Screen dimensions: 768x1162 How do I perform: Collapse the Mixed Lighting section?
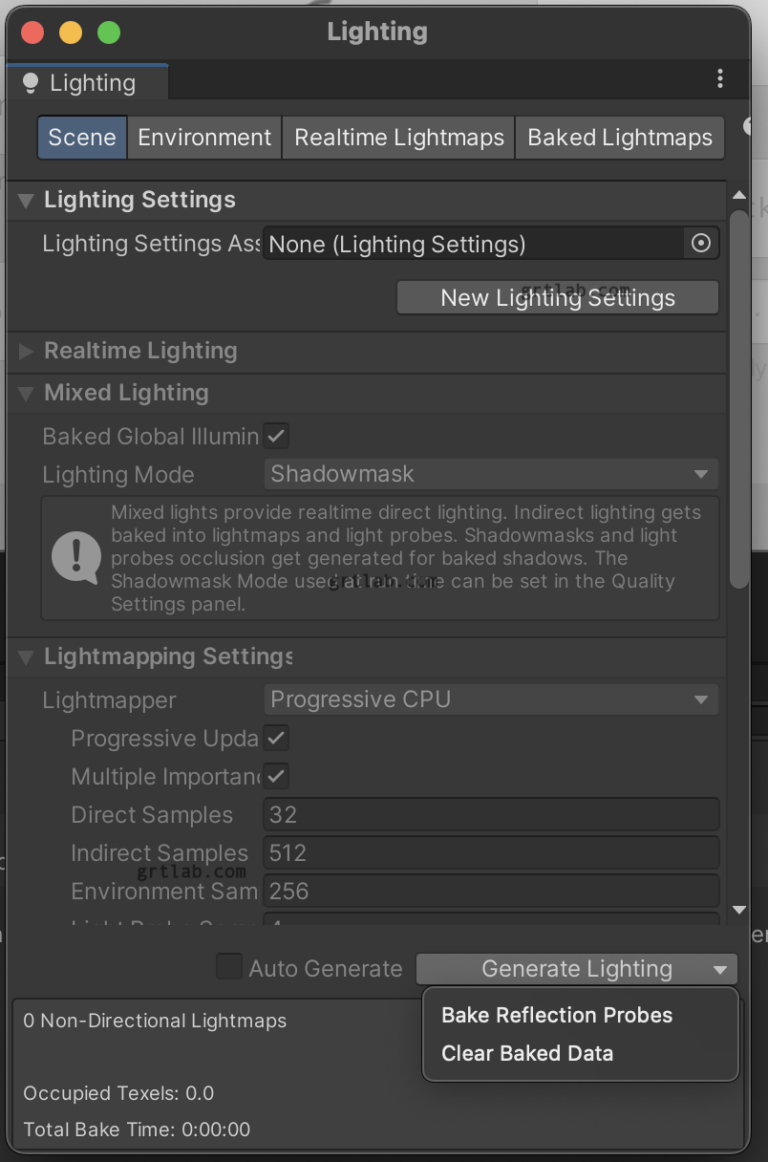[x=23, y=392]
